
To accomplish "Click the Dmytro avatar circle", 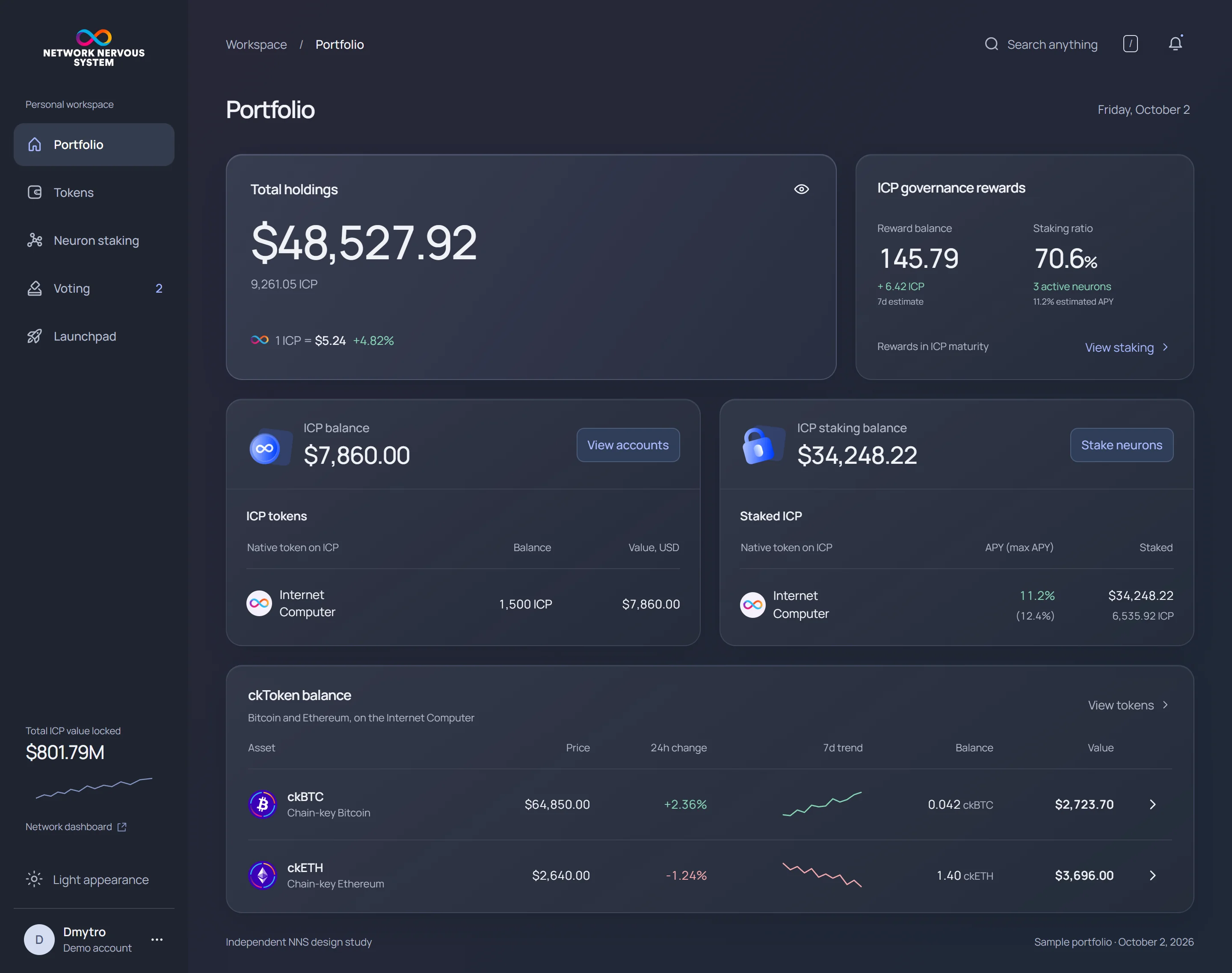I will tap(39, 939).
